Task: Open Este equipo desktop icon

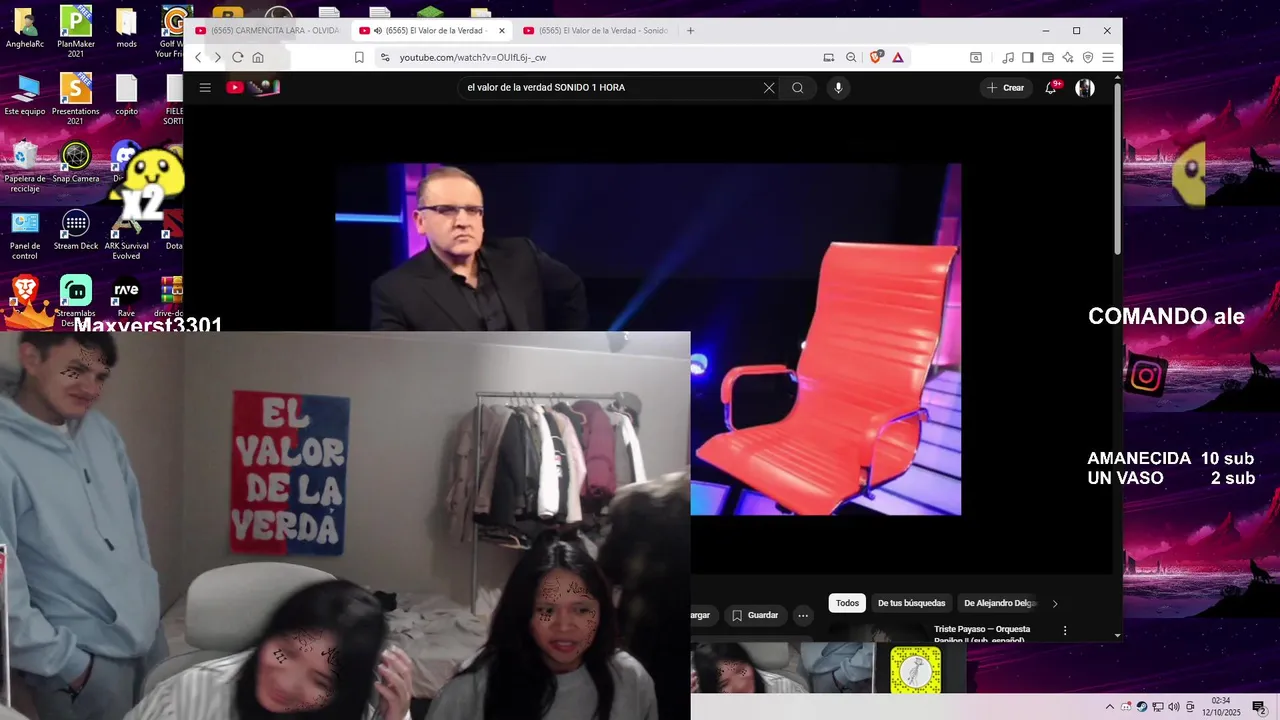Action: click(25, 95)
